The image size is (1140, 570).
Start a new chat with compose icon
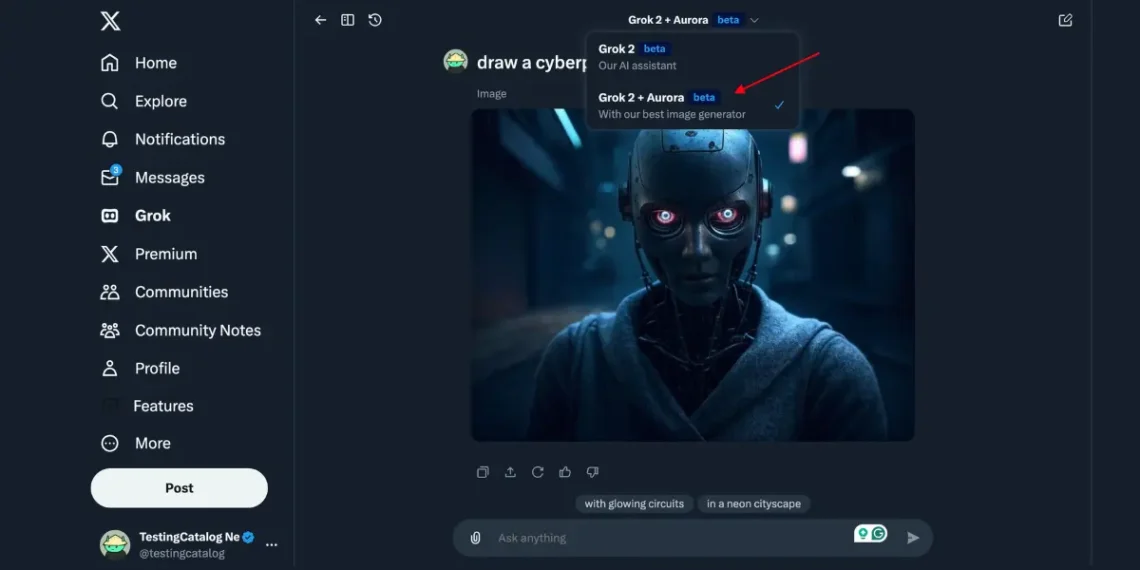click(x=1065, y=20)
